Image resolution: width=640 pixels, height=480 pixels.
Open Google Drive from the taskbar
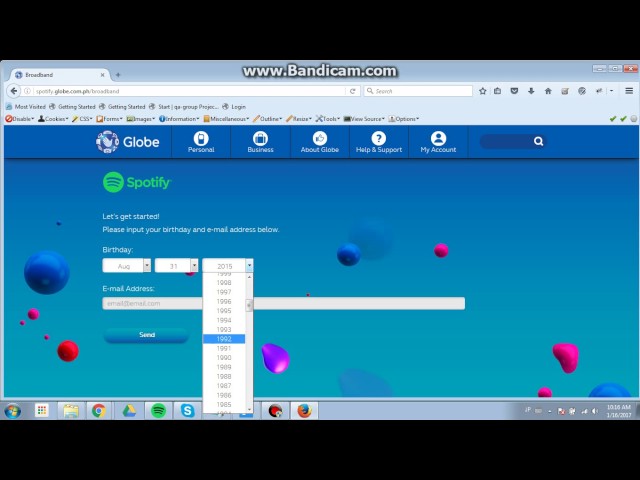[x=129, y=411]
